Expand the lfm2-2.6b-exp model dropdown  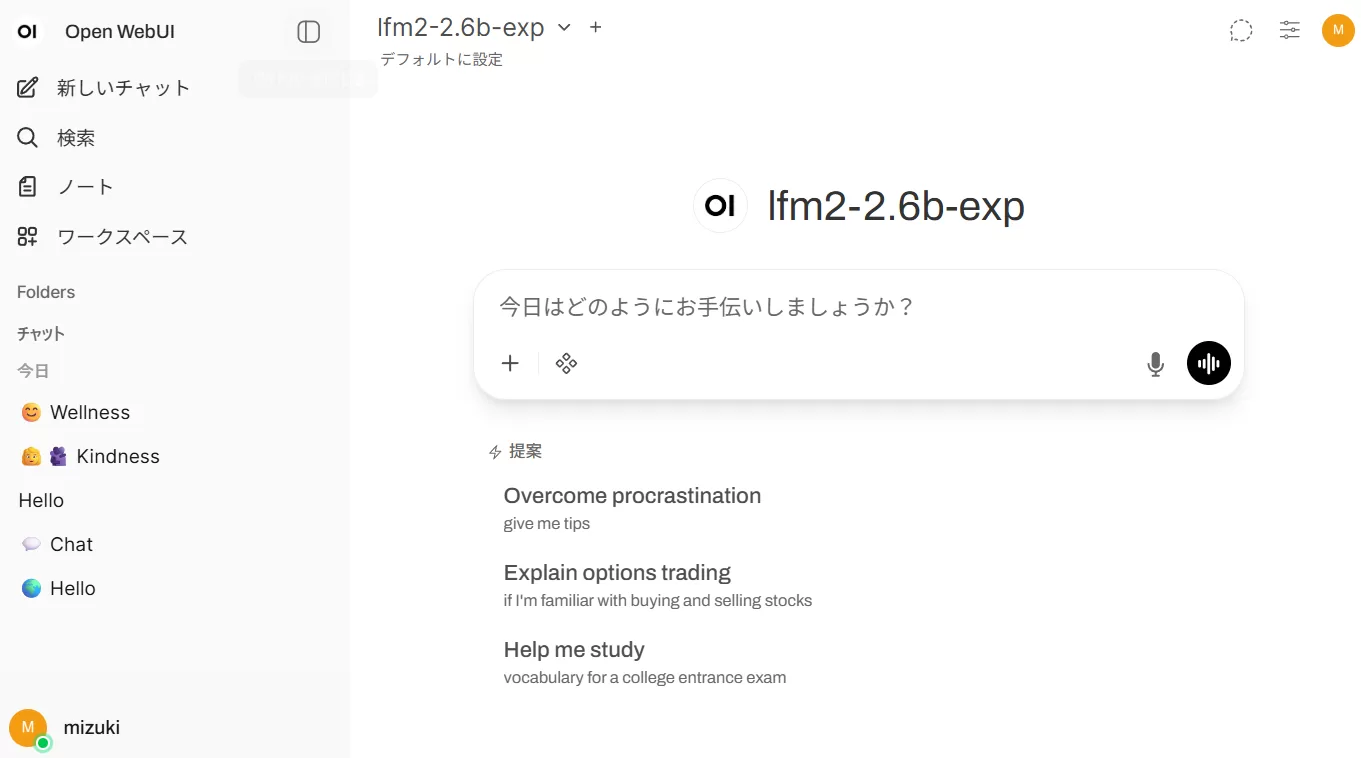(564, 28)
